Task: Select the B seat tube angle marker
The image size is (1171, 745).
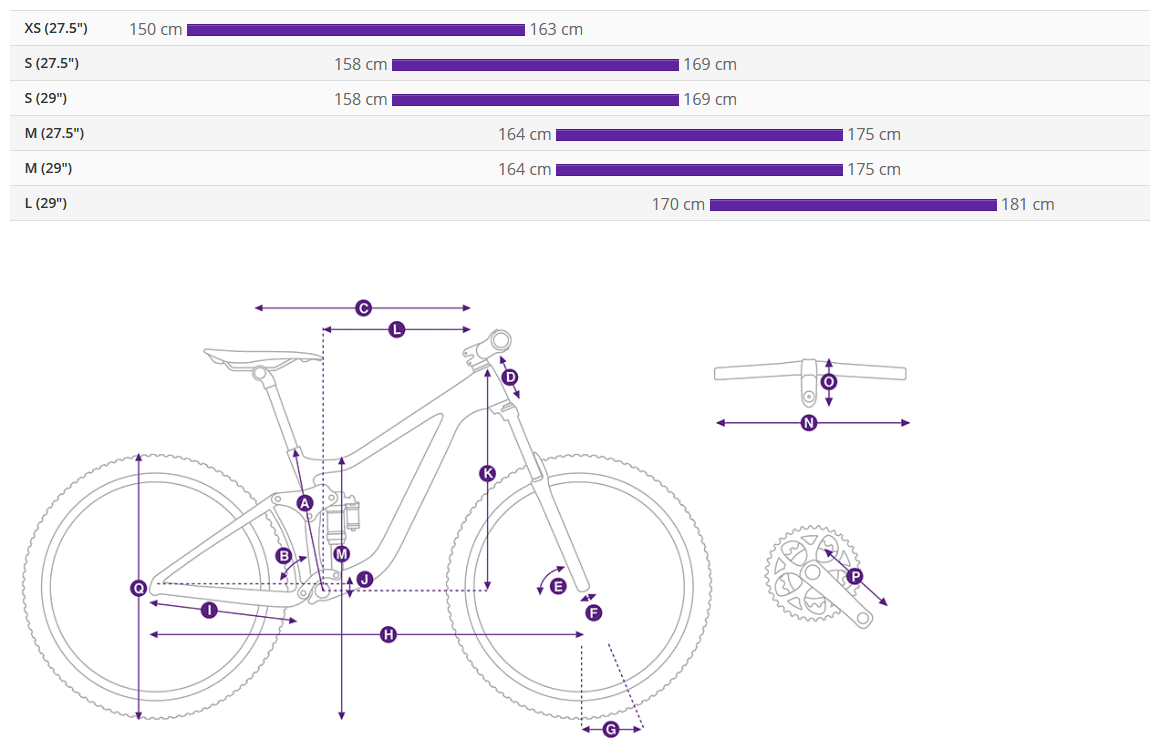Action: 284,555
